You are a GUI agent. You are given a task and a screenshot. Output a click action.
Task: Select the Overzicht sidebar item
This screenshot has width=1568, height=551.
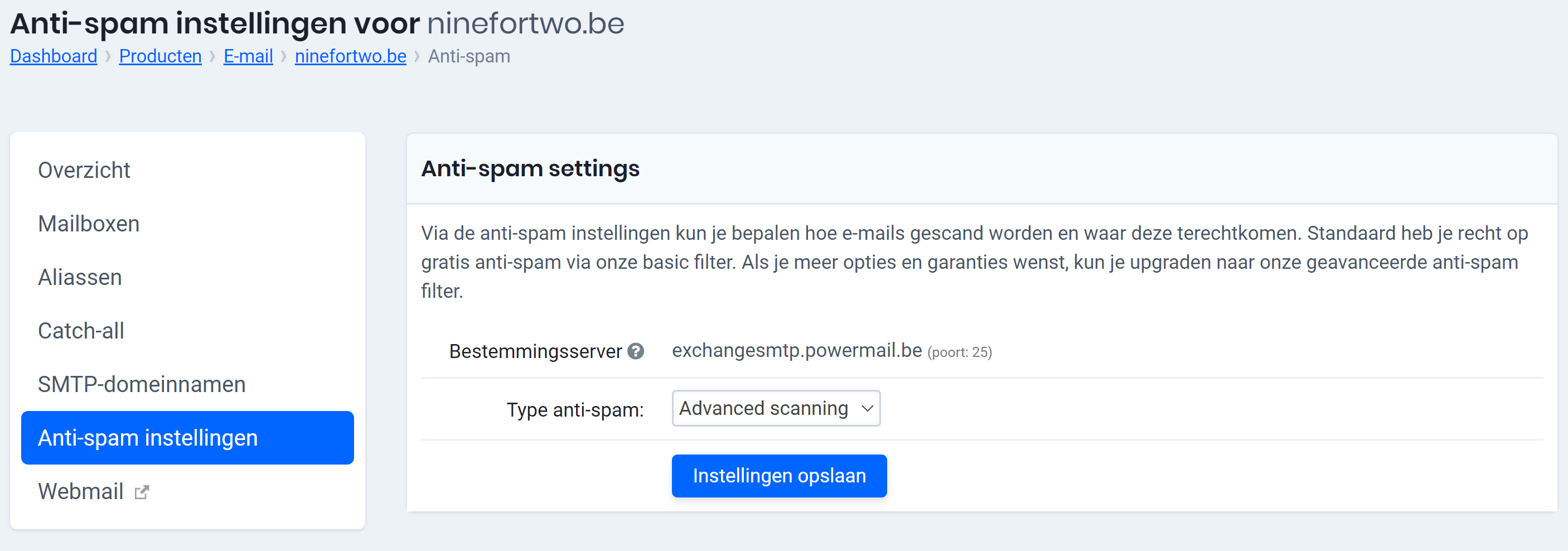point(85,170)
